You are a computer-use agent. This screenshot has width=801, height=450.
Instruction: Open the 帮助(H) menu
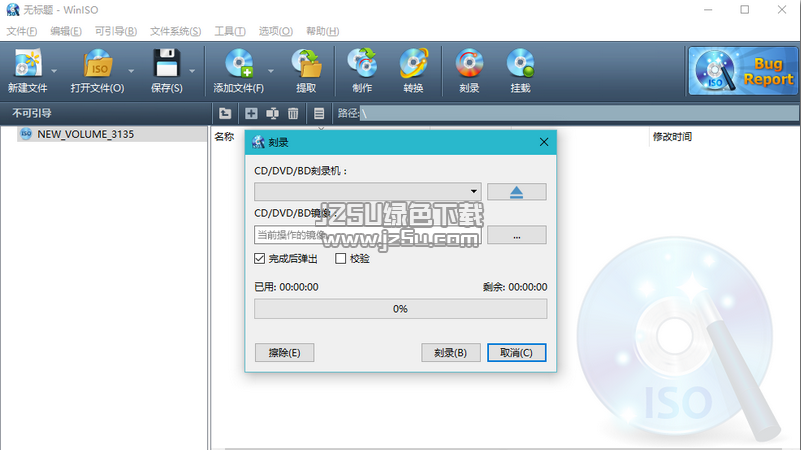(322, 31)
